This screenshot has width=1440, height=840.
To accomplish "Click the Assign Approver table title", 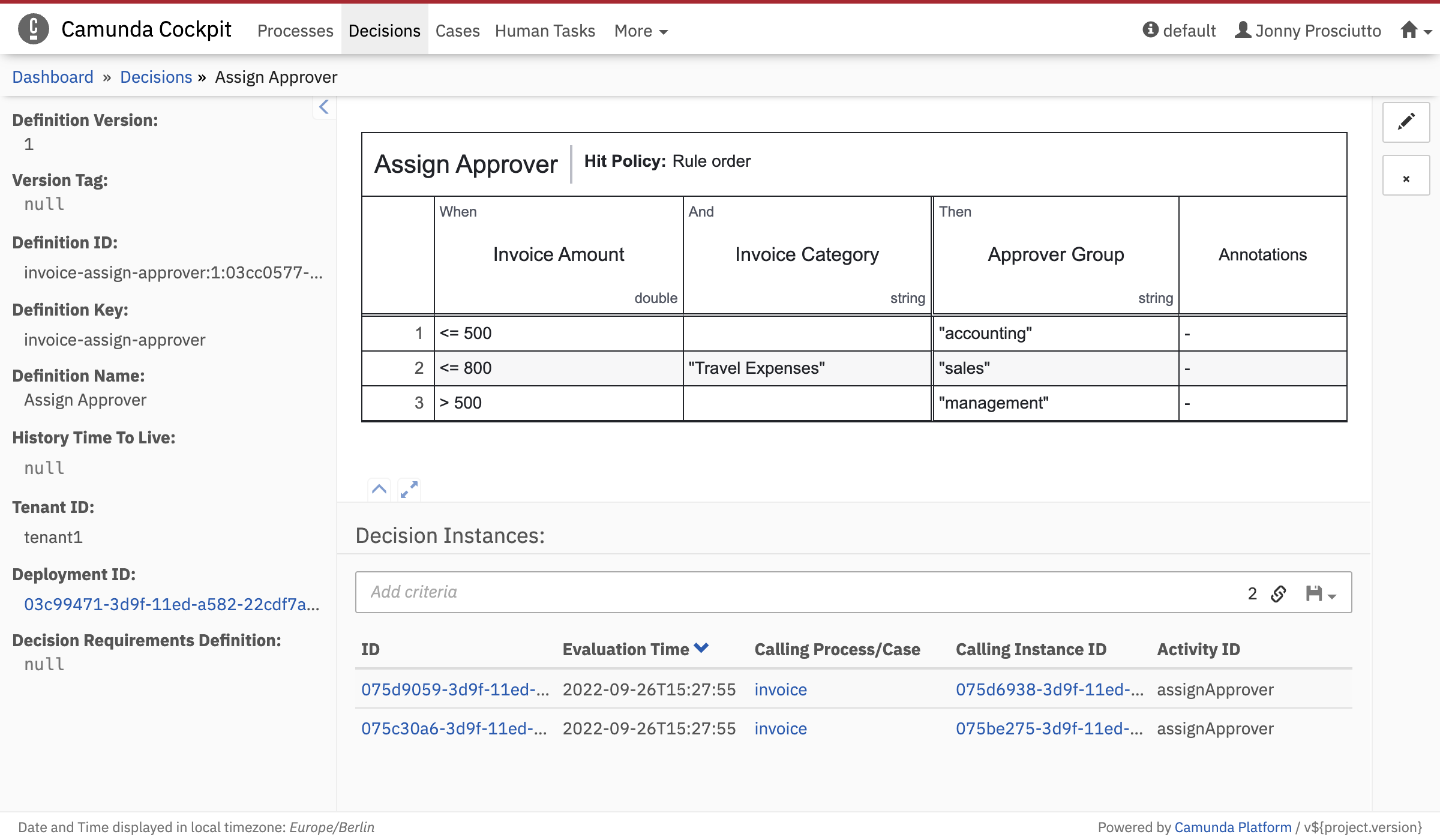I will pos(466,164).
